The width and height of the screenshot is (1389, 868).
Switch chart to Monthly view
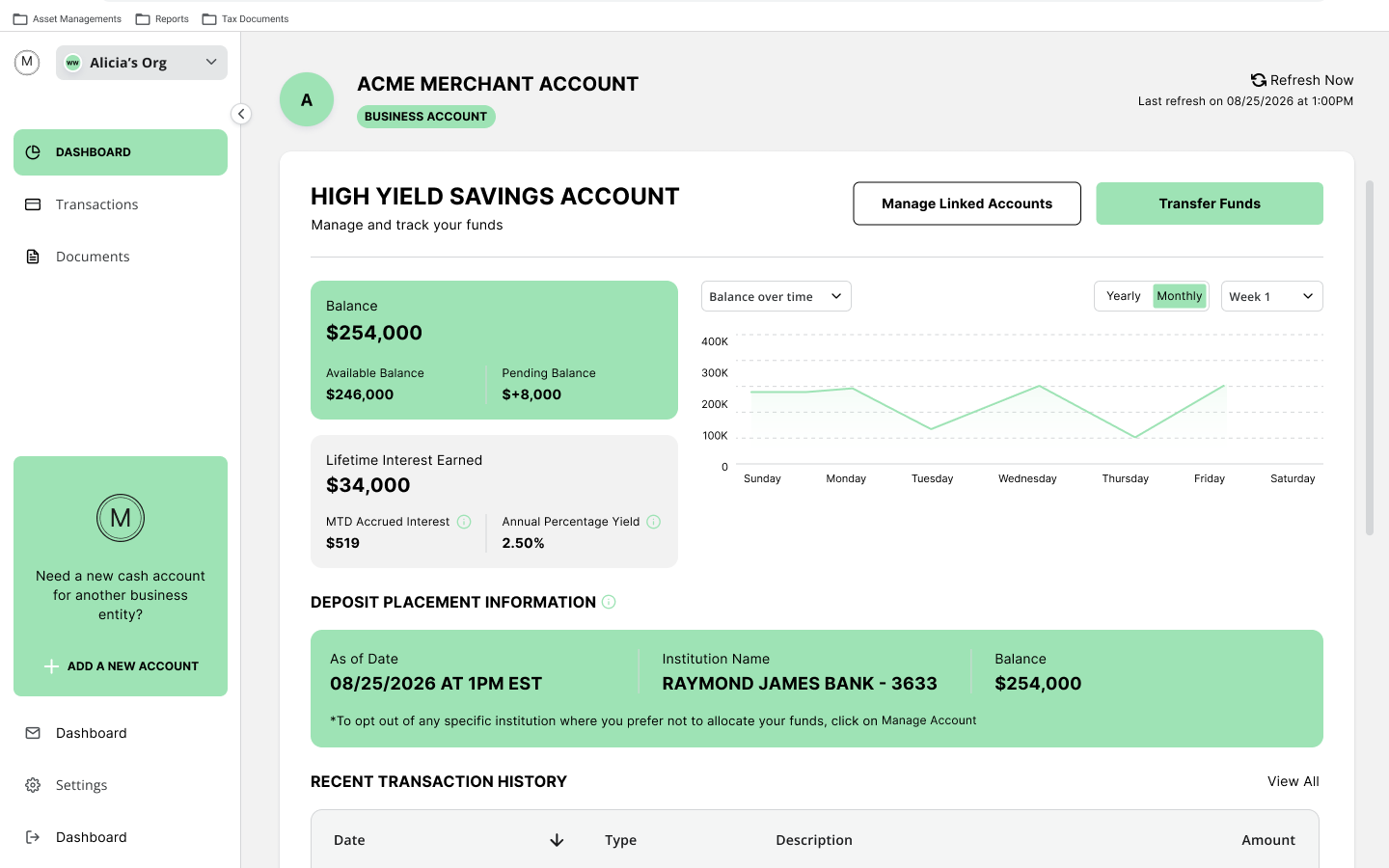(x=1180, y=296)
